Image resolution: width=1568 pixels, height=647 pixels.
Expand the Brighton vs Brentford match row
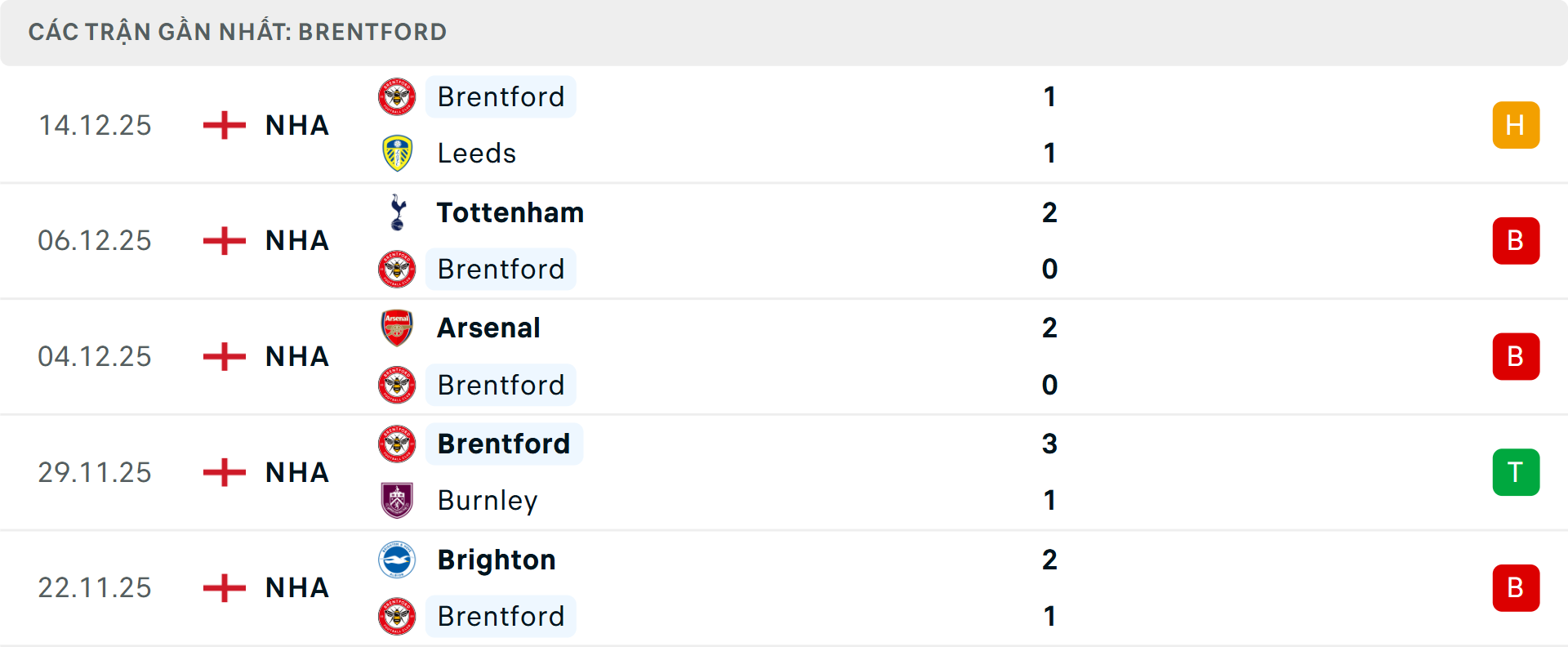[x=784, y=588]
